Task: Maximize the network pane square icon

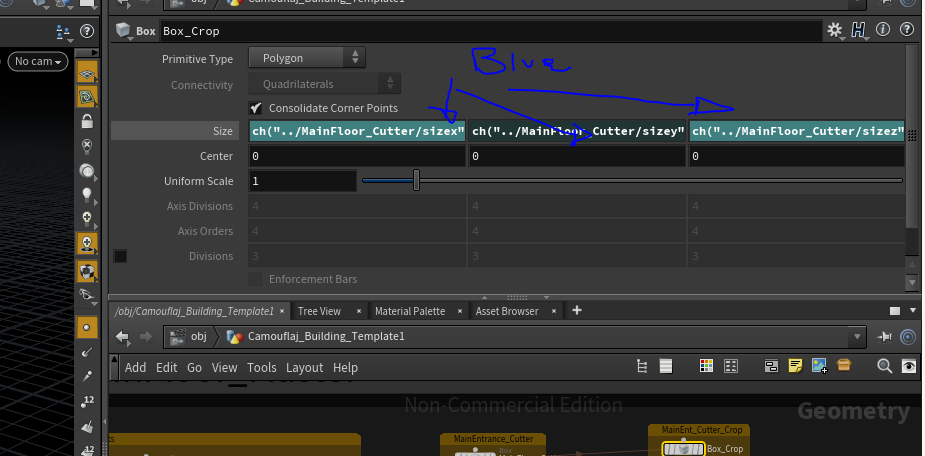Action: pyautogui.click(x=895, y=311)
